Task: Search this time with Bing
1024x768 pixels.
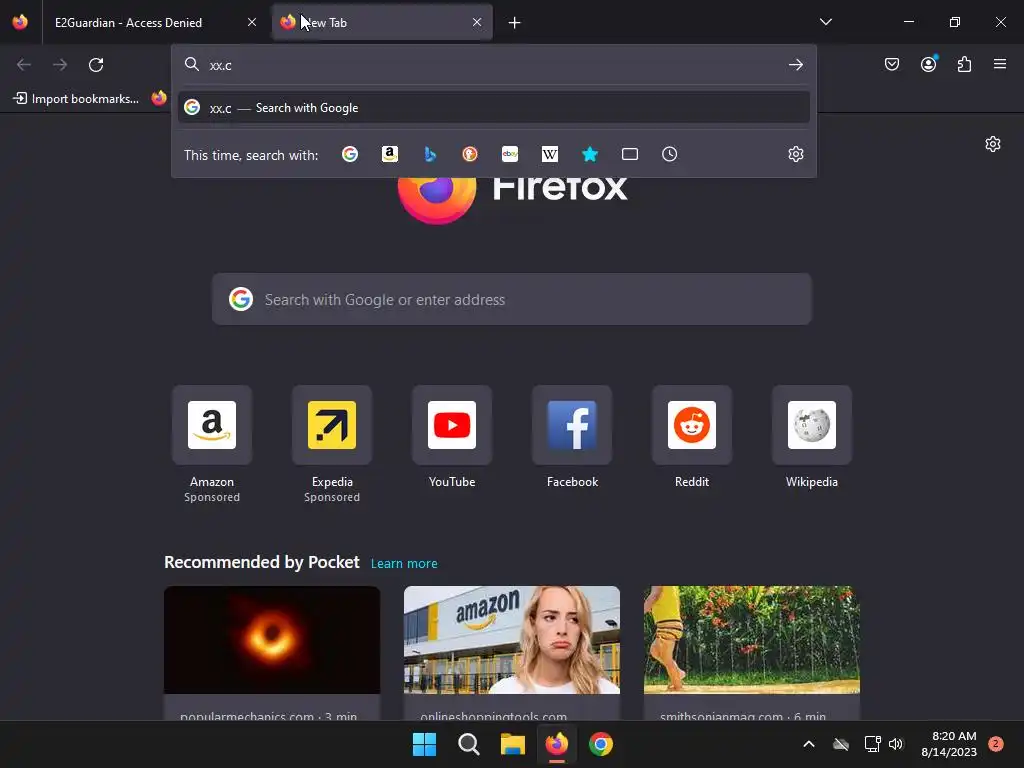Action: pyautogui.click(x=430, y=154)
